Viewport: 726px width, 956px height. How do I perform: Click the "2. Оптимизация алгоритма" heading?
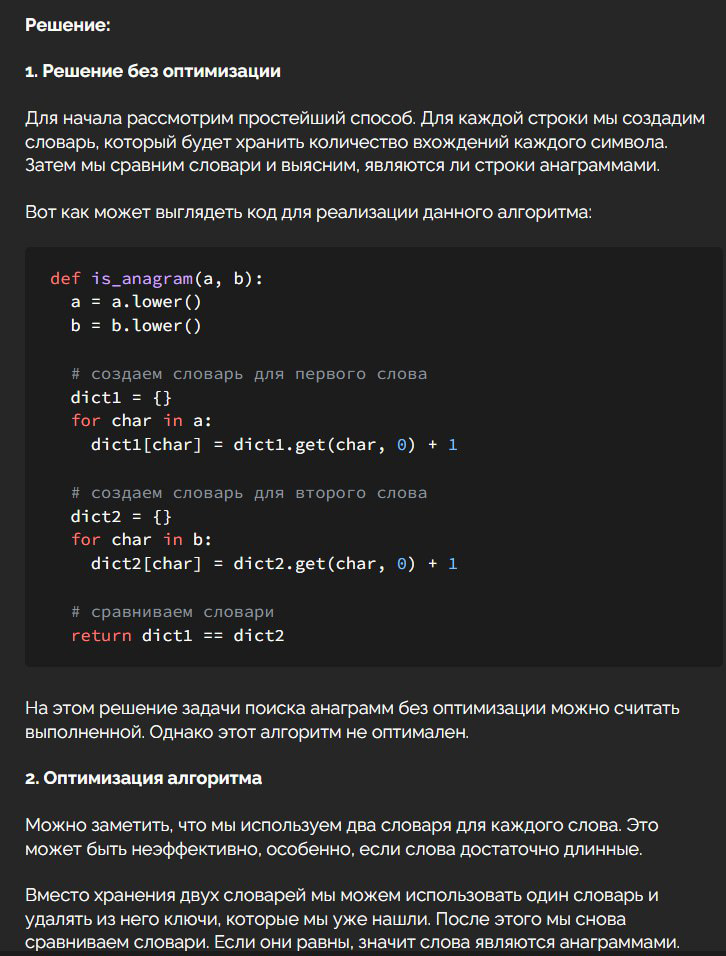coord(143,778)
